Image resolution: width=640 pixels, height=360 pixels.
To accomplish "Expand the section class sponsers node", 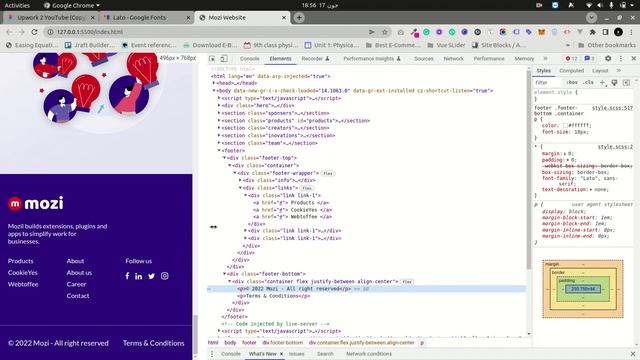I will (219, 113).
